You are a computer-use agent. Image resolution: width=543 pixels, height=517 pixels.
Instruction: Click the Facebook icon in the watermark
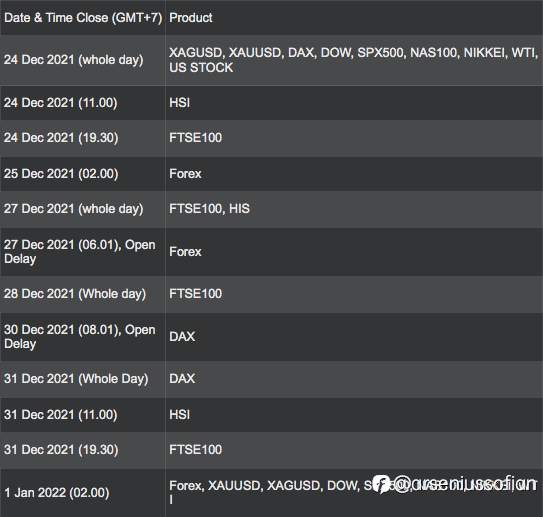pyautogui.click(x=382, y=483)
